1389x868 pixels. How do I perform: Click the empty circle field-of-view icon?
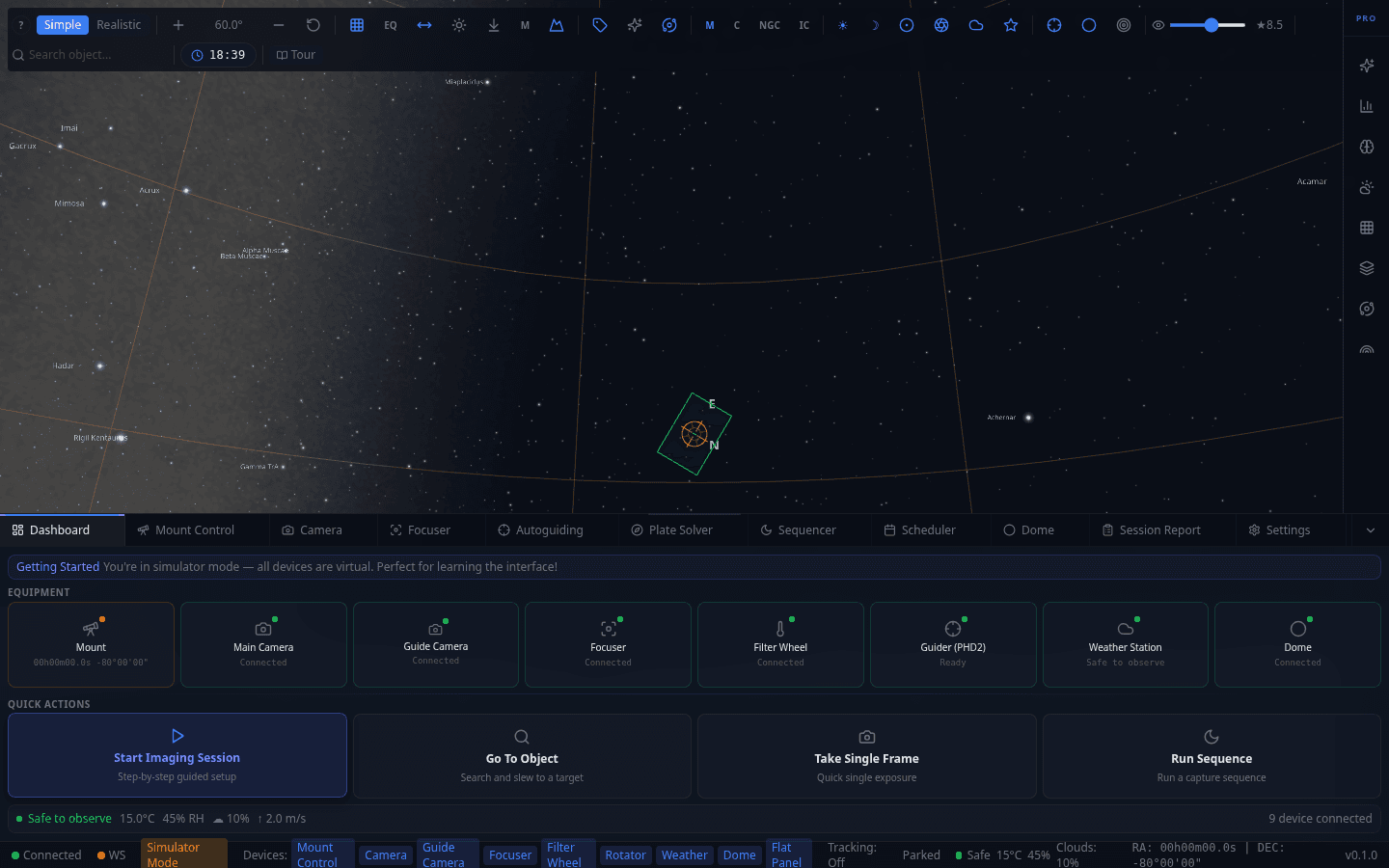1089,25
